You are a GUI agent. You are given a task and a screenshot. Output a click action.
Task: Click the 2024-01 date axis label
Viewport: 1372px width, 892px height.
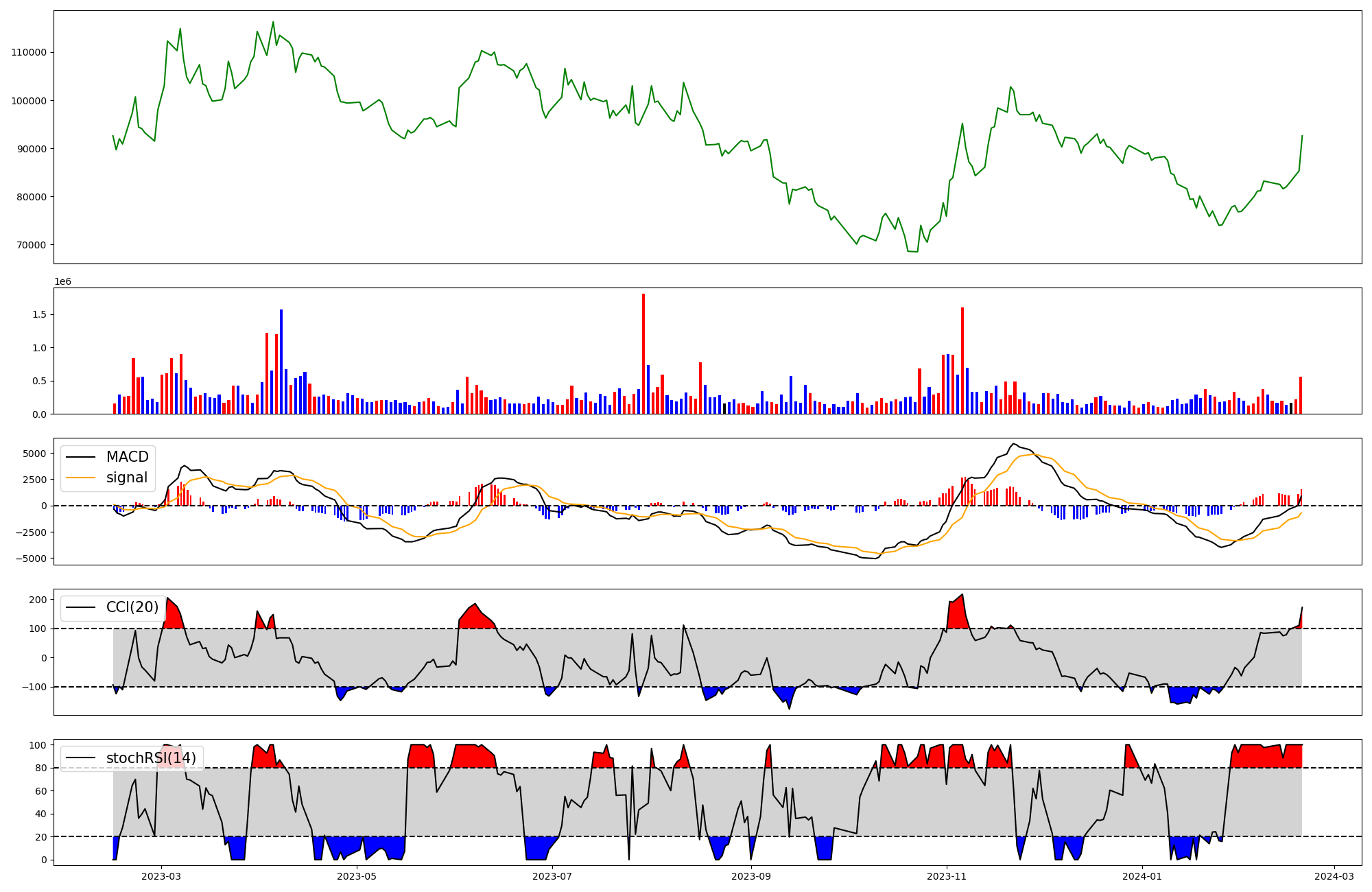(x=1142, y=876)
